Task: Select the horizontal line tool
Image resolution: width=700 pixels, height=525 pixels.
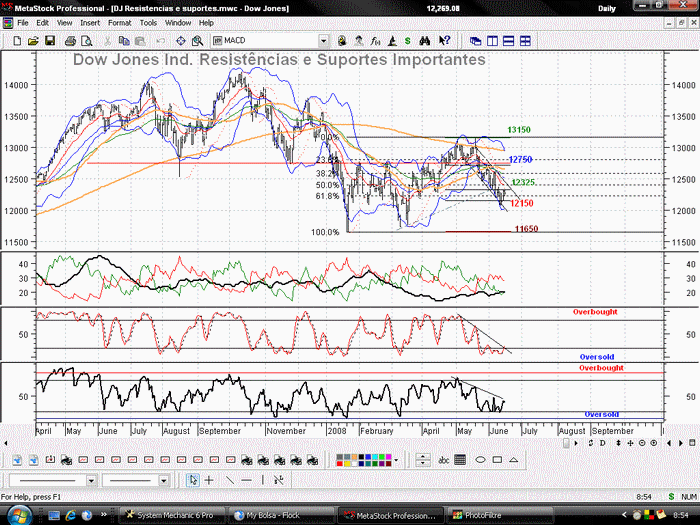Action: [246, 480]
